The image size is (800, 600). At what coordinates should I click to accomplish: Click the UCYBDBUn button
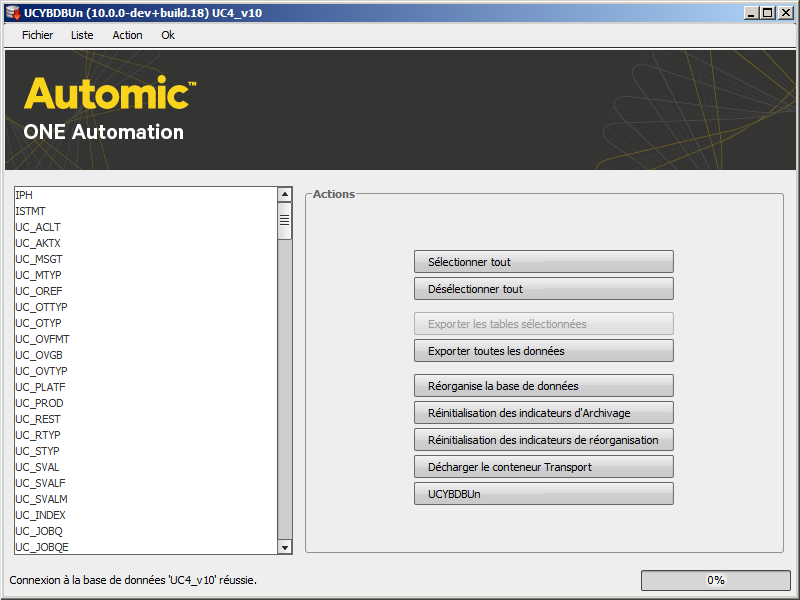coord(543,494)
